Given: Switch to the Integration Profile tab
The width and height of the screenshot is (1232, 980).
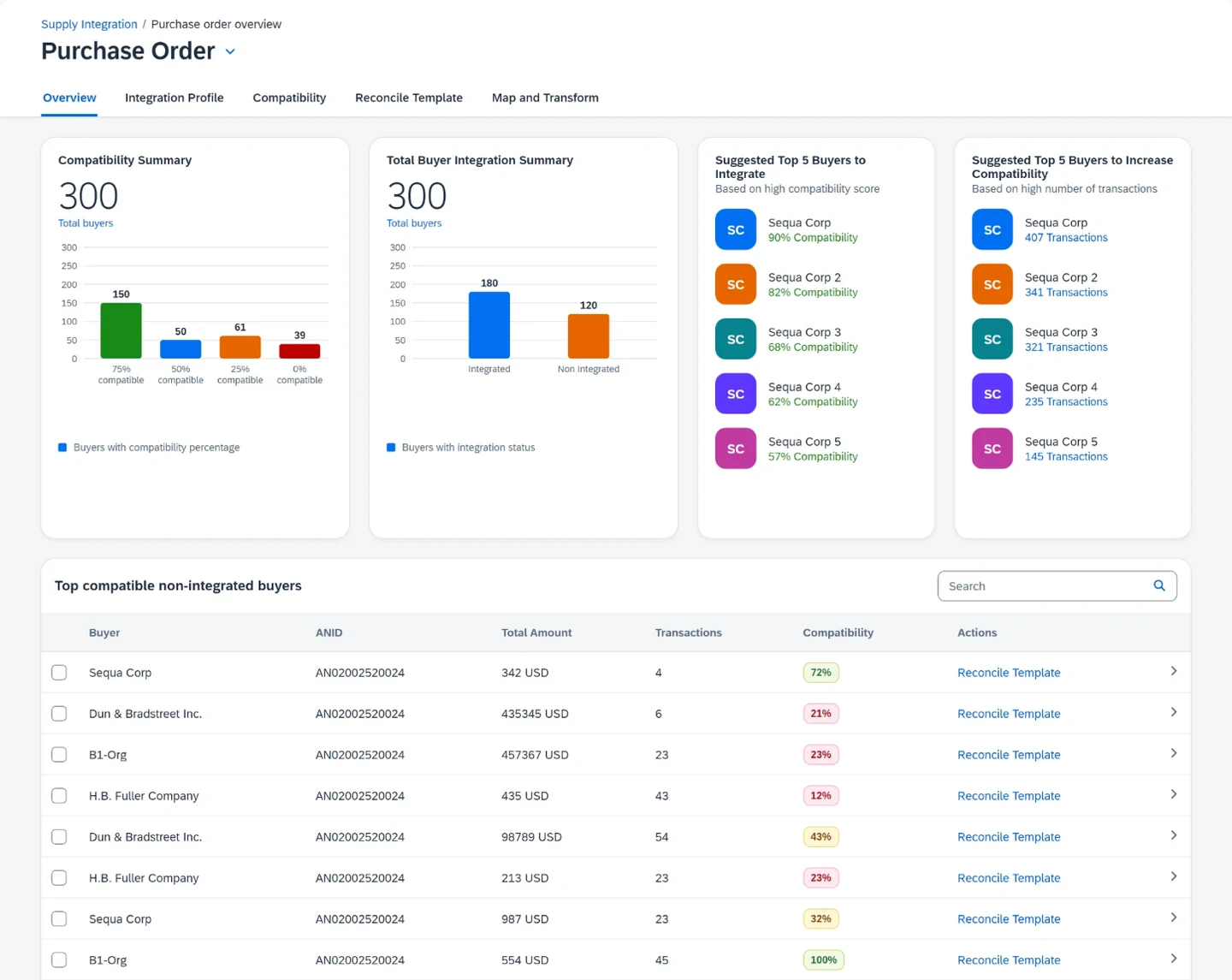Looking at the screenshot, I should point(175,98).
